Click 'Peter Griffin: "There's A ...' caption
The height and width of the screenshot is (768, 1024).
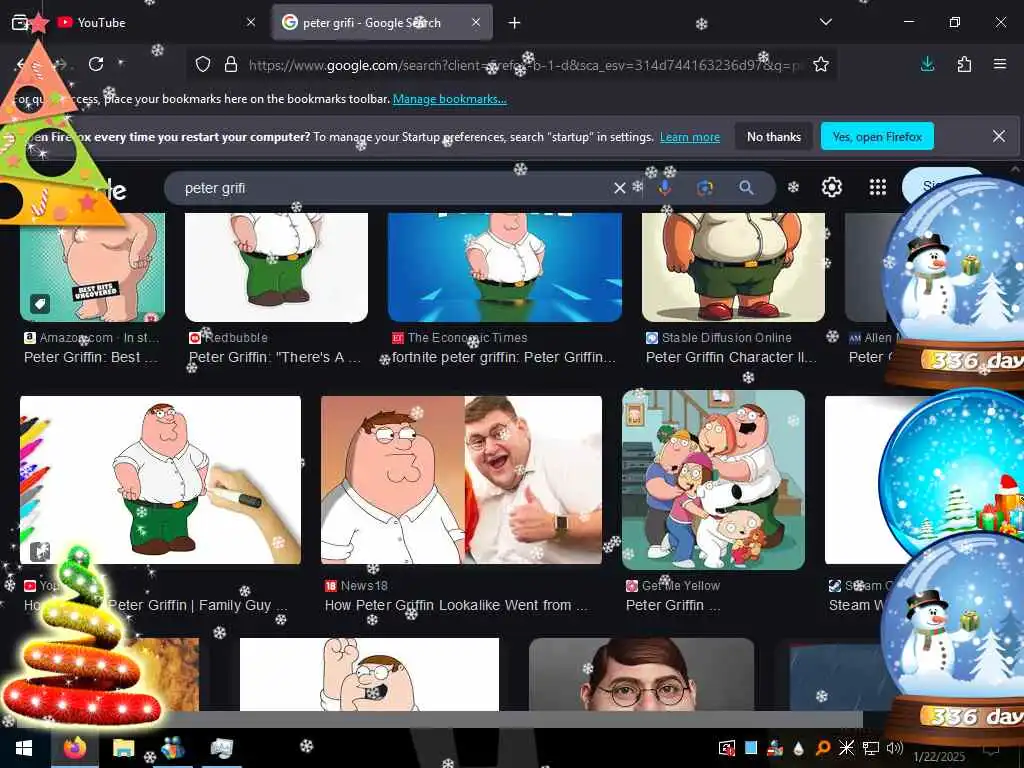pos(275,357)
